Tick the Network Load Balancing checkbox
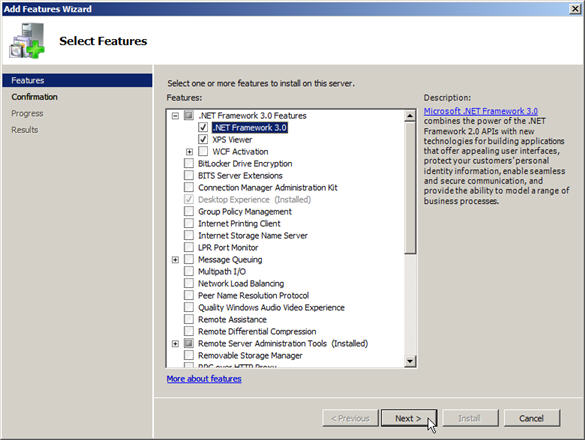585x440 pixels. pos(189,283)
